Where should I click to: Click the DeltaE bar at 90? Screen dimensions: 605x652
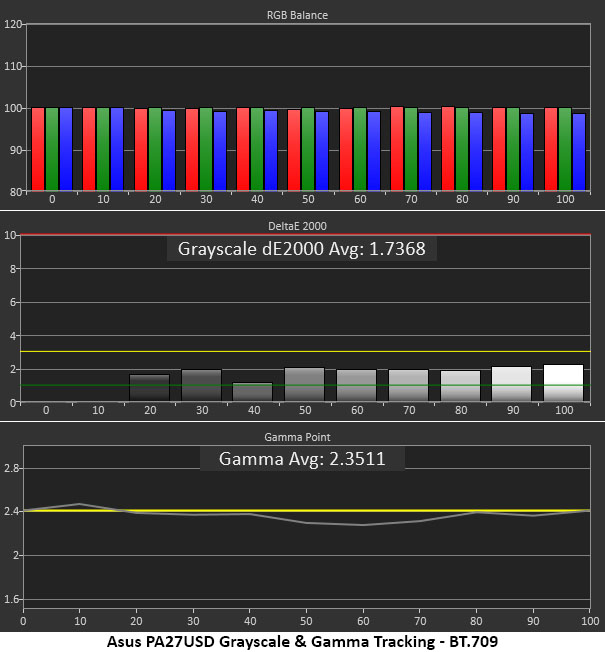[511, 384]
